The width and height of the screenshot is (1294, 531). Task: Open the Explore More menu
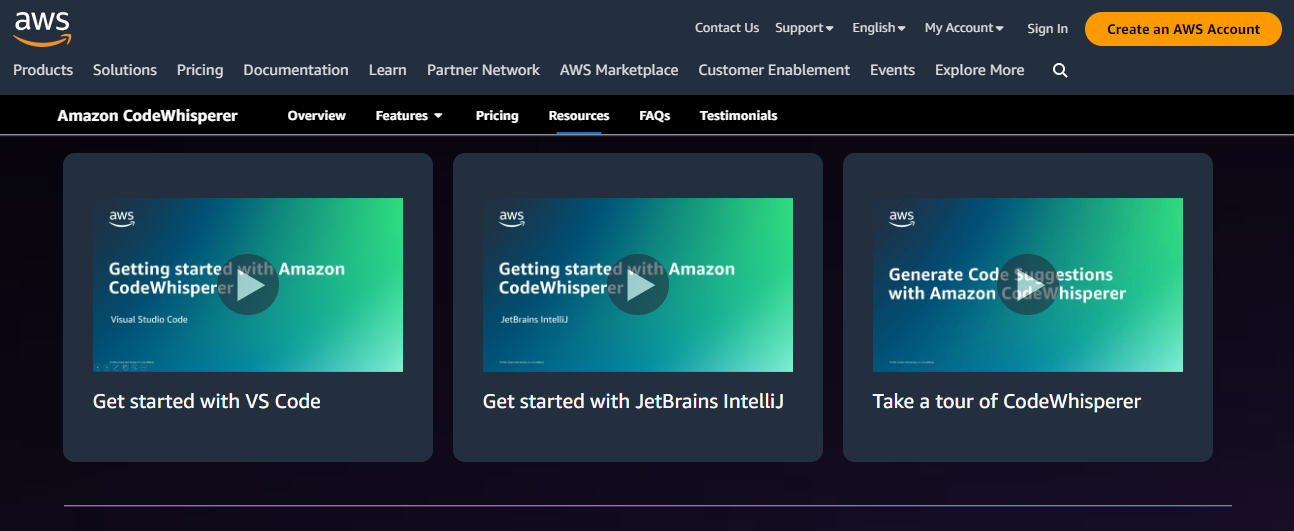979,70
